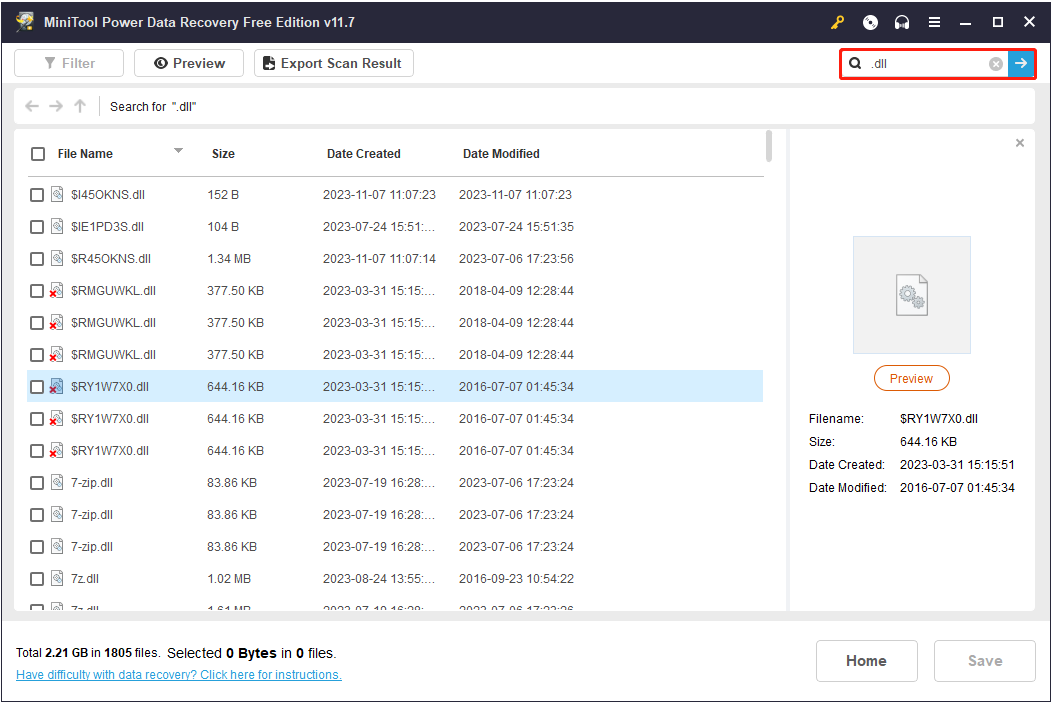Click Export Scan Result
The height and width of the screenshot is (704, 1053).
[x=333, y=62]
